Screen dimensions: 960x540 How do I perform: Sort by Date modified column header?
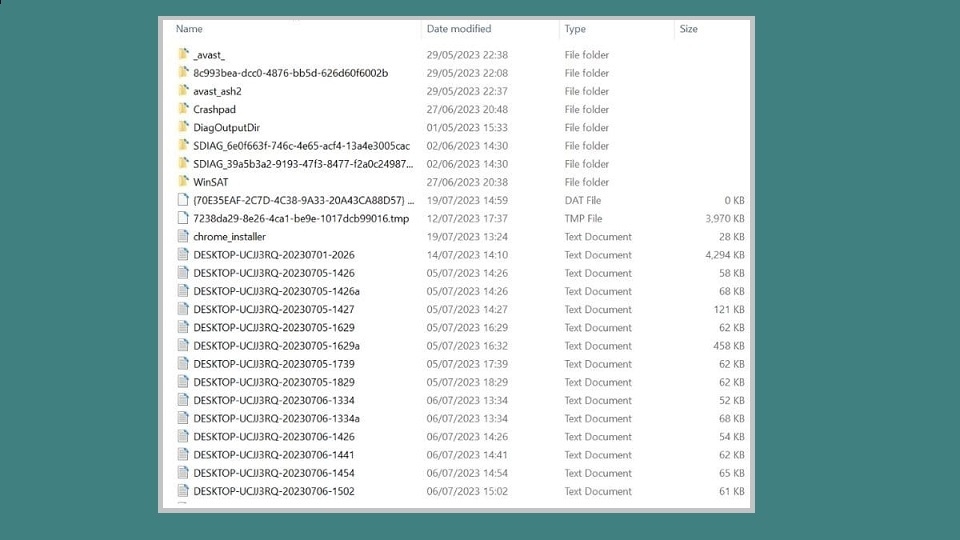pos(459,29)
